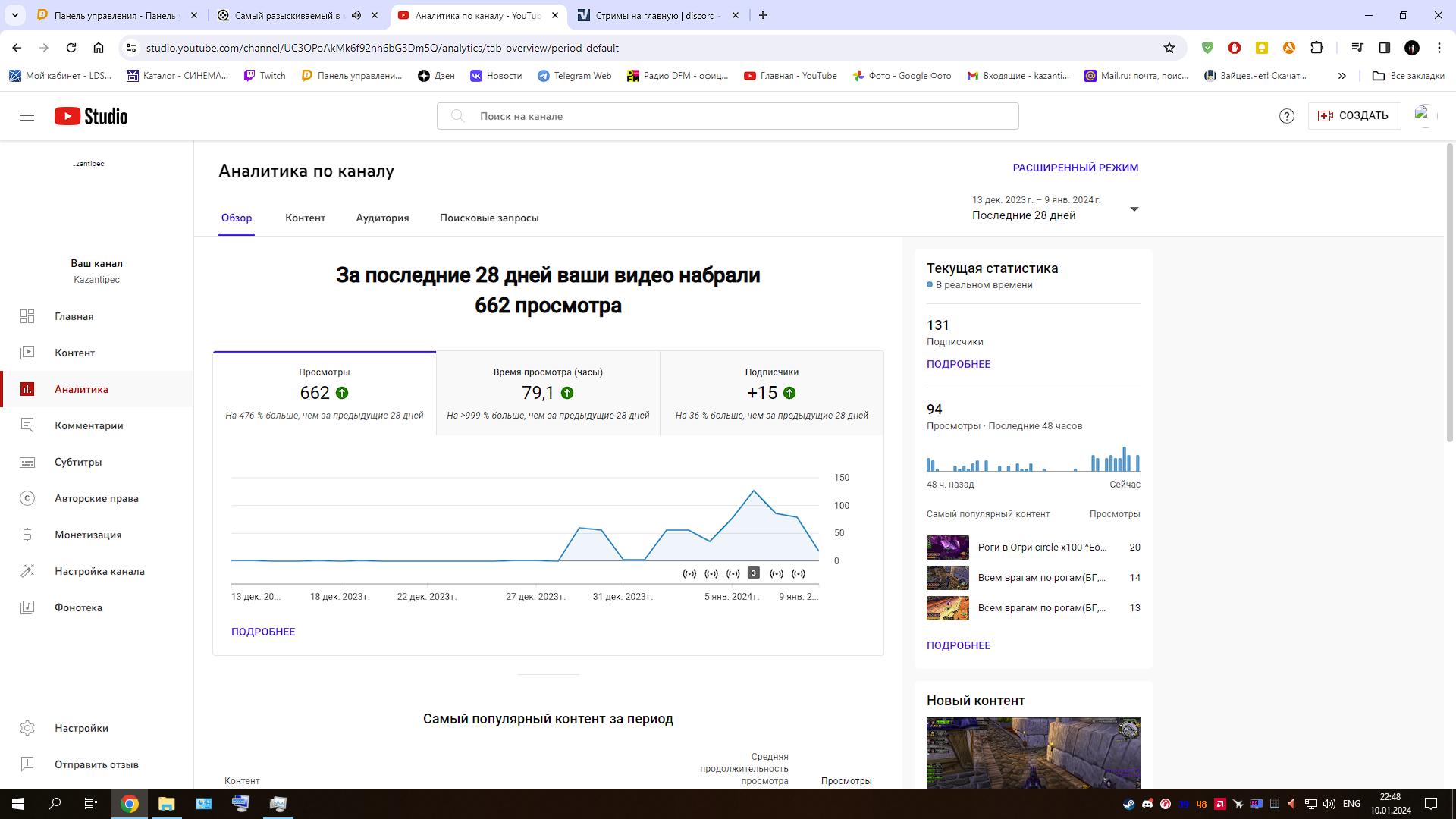Switch ENG input language indicator
Image resolution: width=1456 pixels, height=819 pixels.
pyautogui.click(x=1351, y=804)
